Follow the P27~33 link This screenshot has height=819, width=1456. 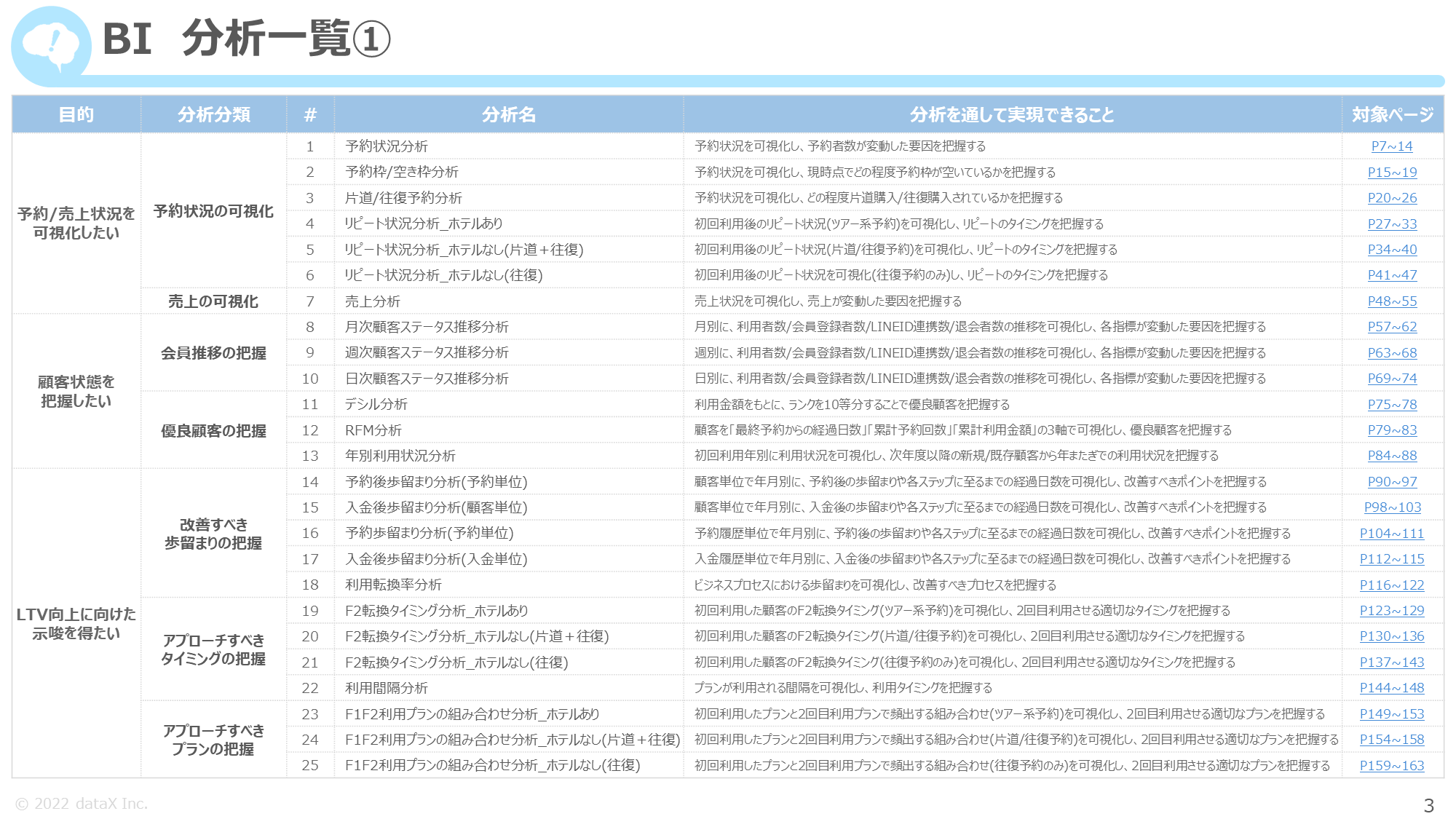[x=1392, y=224]
